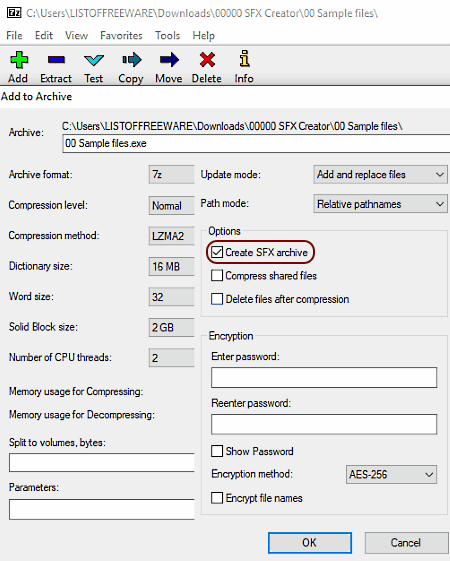Click the archive name field
This screenshot has width=450, height=561.
coord(256,143)
